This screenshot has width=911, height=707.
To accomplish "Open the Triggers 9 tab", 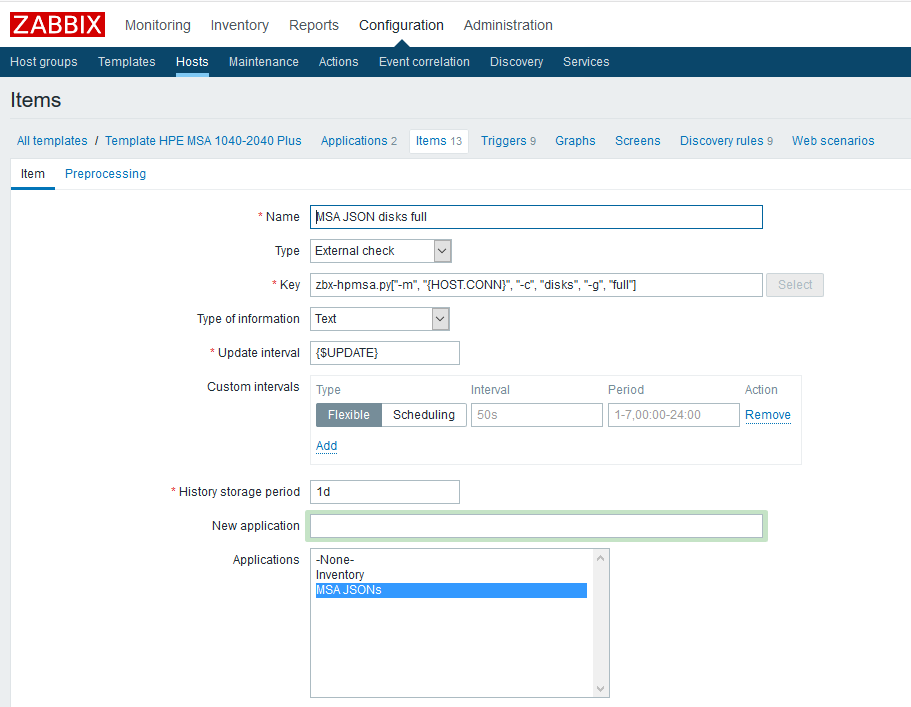I will (508, 141).
